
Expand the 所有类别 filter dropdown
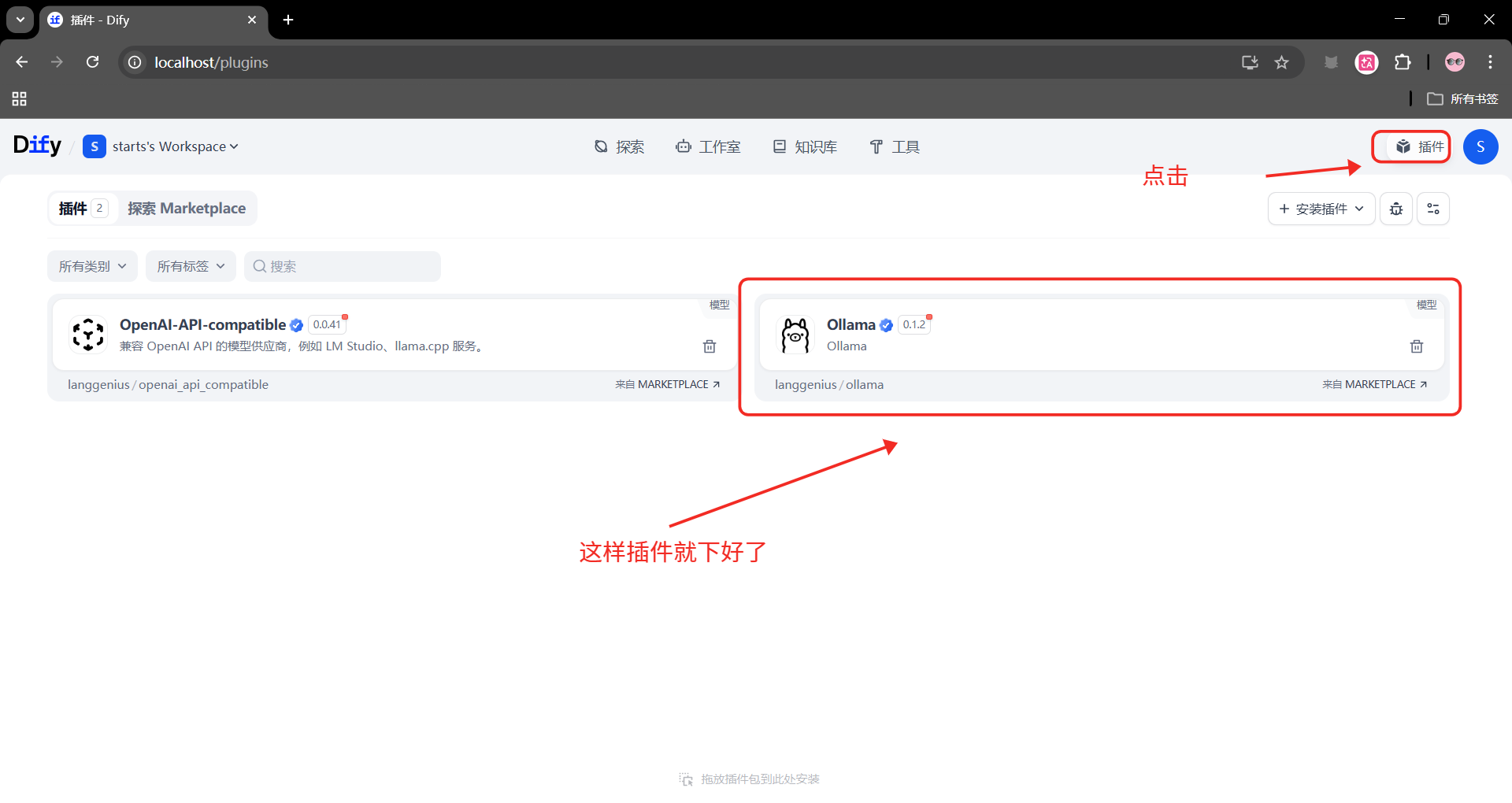(x=92, y=266)
